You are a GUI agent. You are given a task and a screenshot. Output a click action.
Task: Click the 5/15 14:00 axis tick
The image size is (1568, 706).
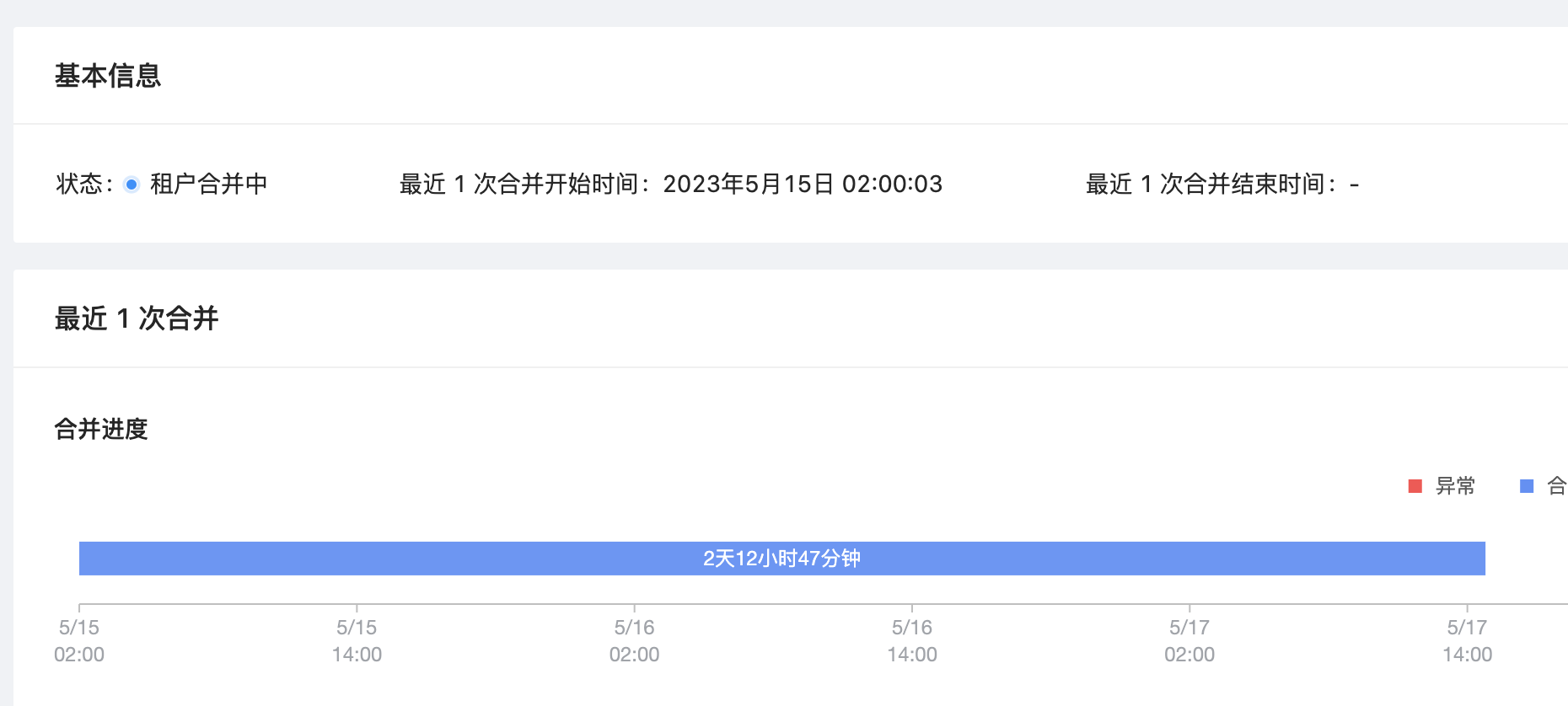pos(357,641)
